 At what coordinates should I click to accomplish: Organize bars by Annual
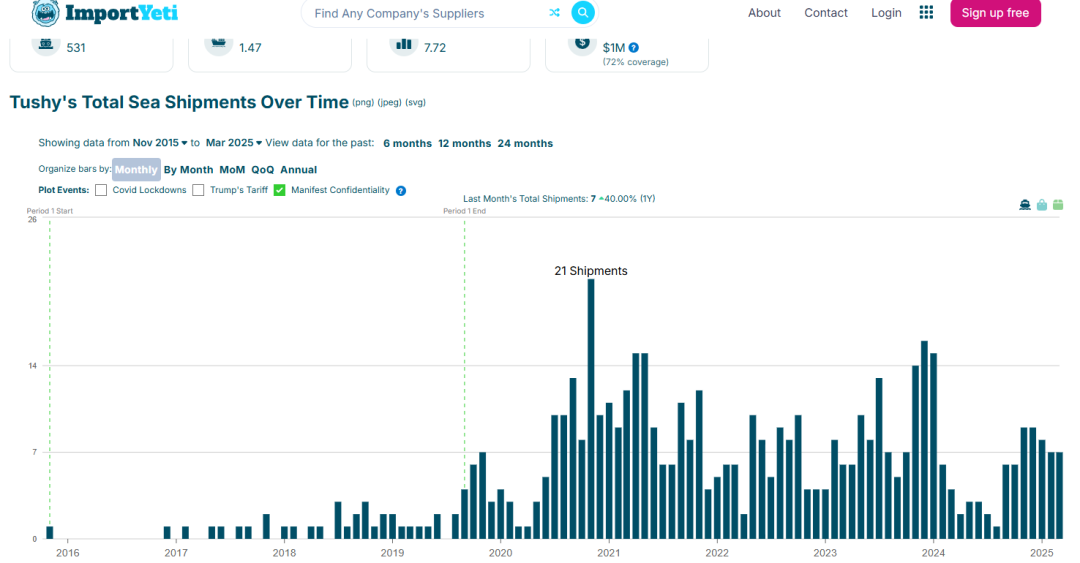coord(298,170)
